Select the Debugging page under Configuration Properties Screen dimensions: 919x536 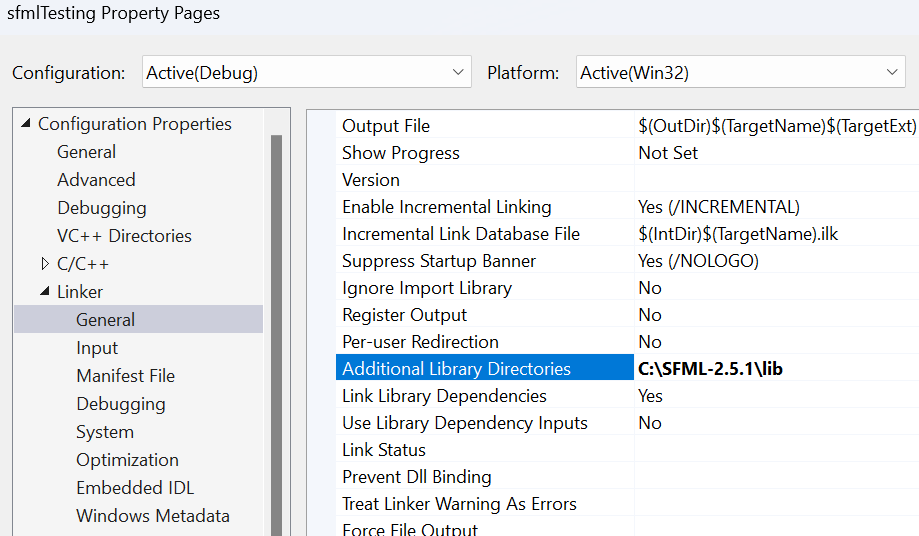[102, 208]
